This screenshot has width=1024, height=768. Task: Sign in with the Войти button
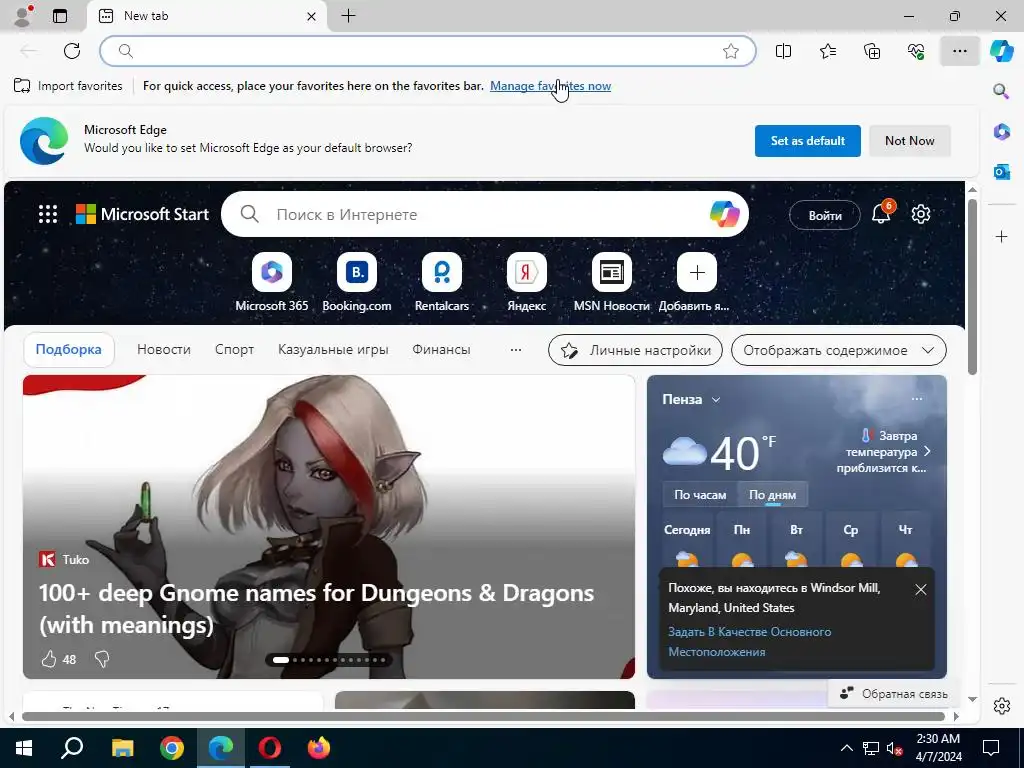(825, 215)
